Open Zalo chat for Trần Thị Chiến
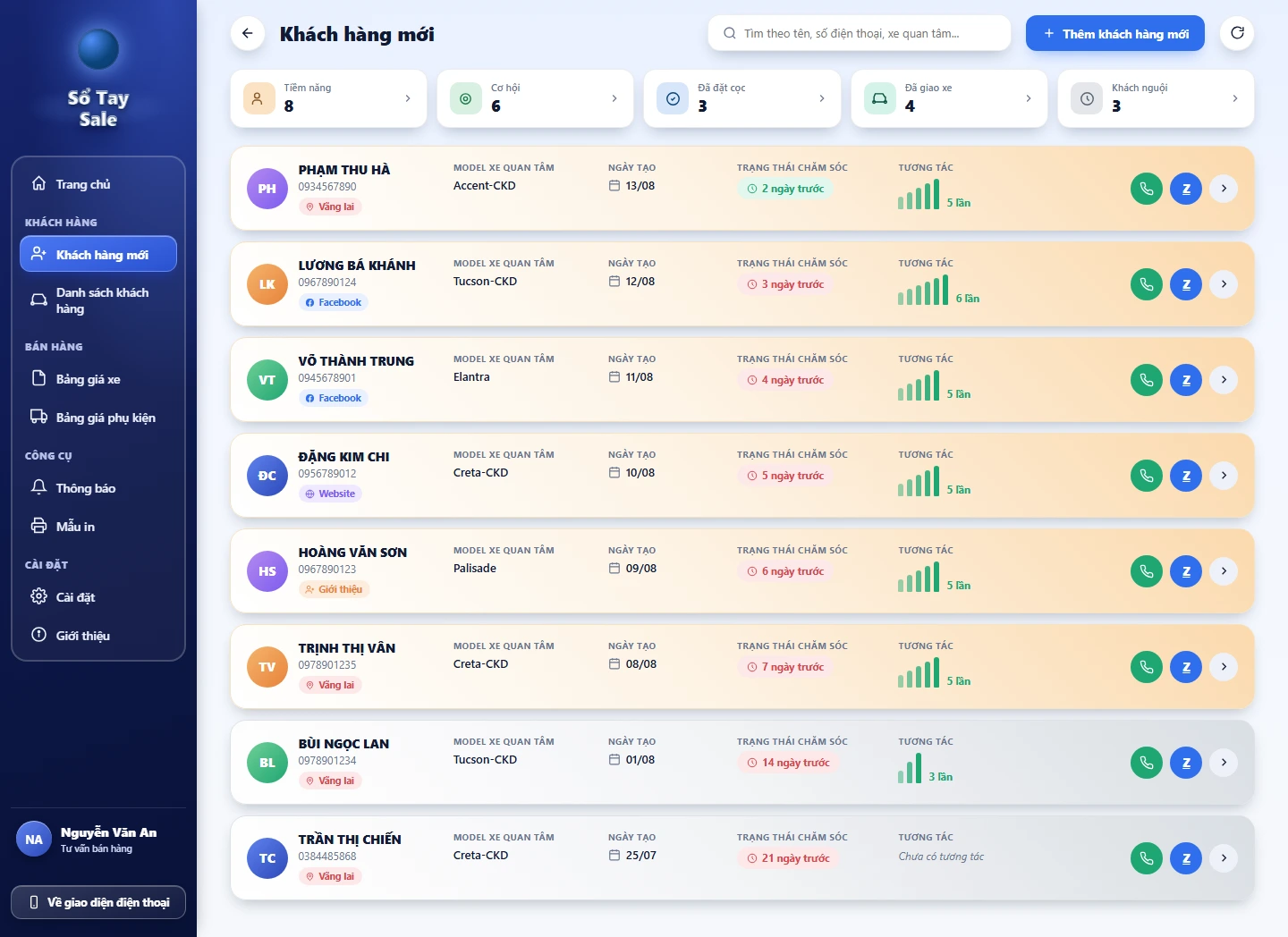 (1186, 858)
